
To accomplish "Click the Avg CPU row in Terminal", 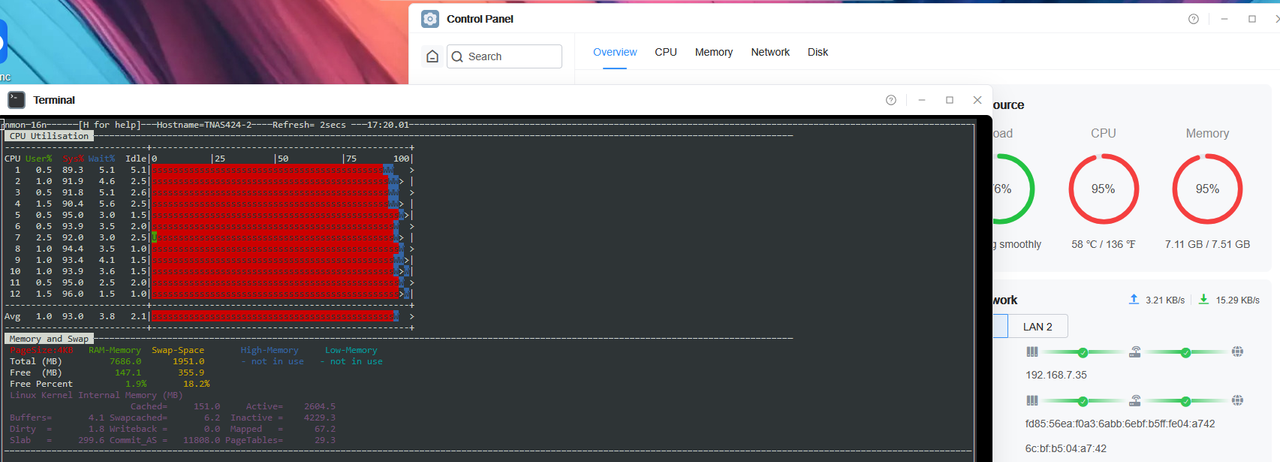I will point(208,316).
